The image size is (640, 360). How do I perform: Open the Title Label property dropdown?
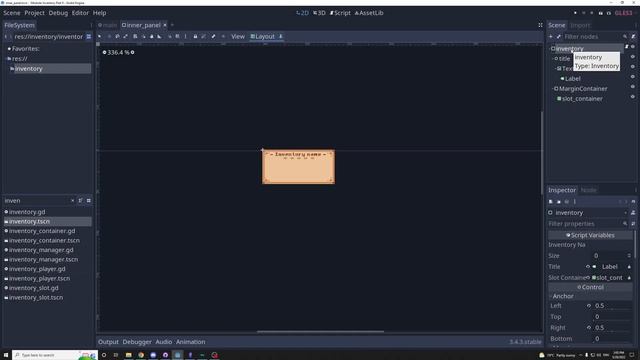[x=629, y=267]
